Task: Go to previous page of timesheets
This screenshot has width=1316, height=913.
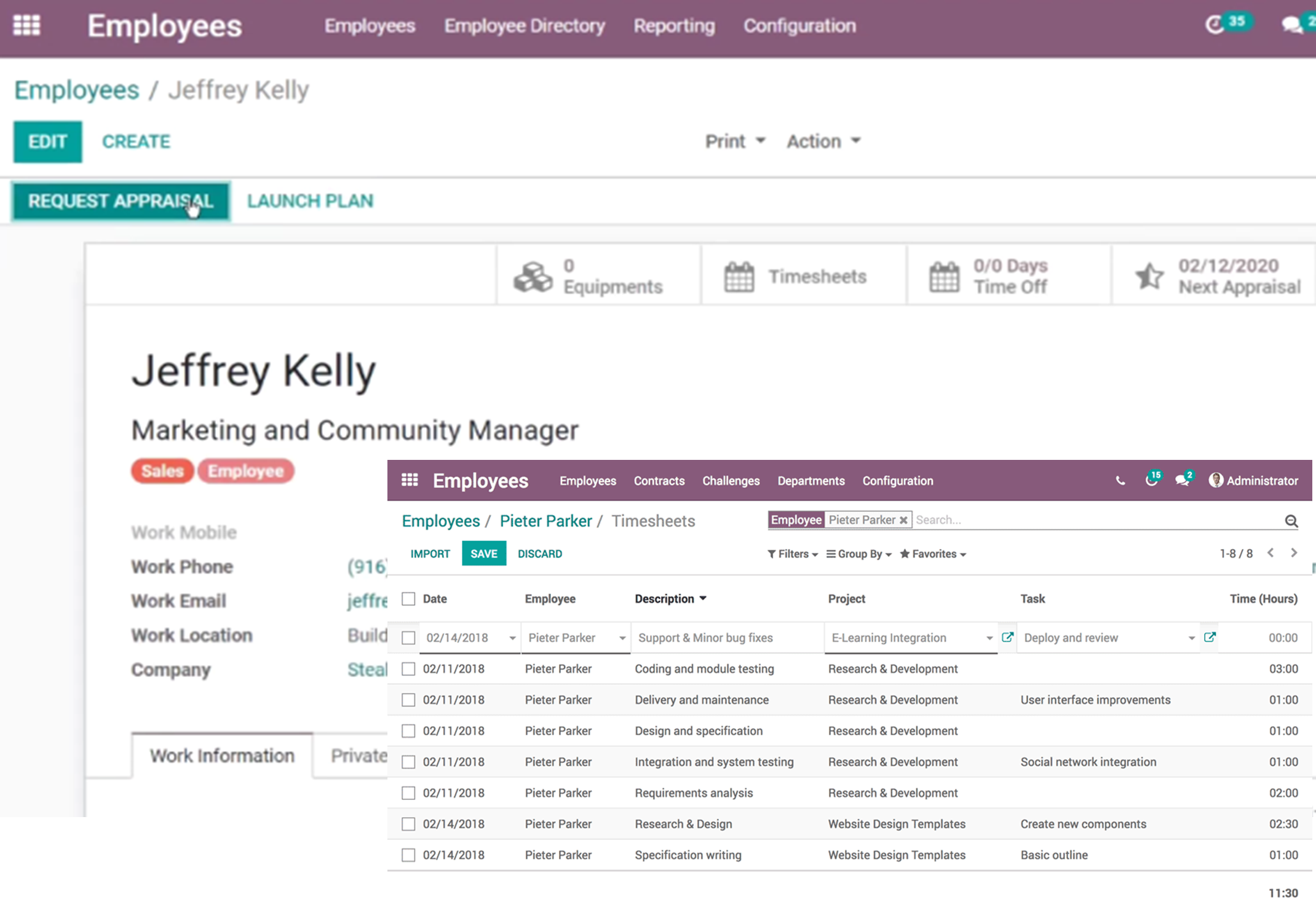Action: pyautogui.click(x=1270, y=553)
